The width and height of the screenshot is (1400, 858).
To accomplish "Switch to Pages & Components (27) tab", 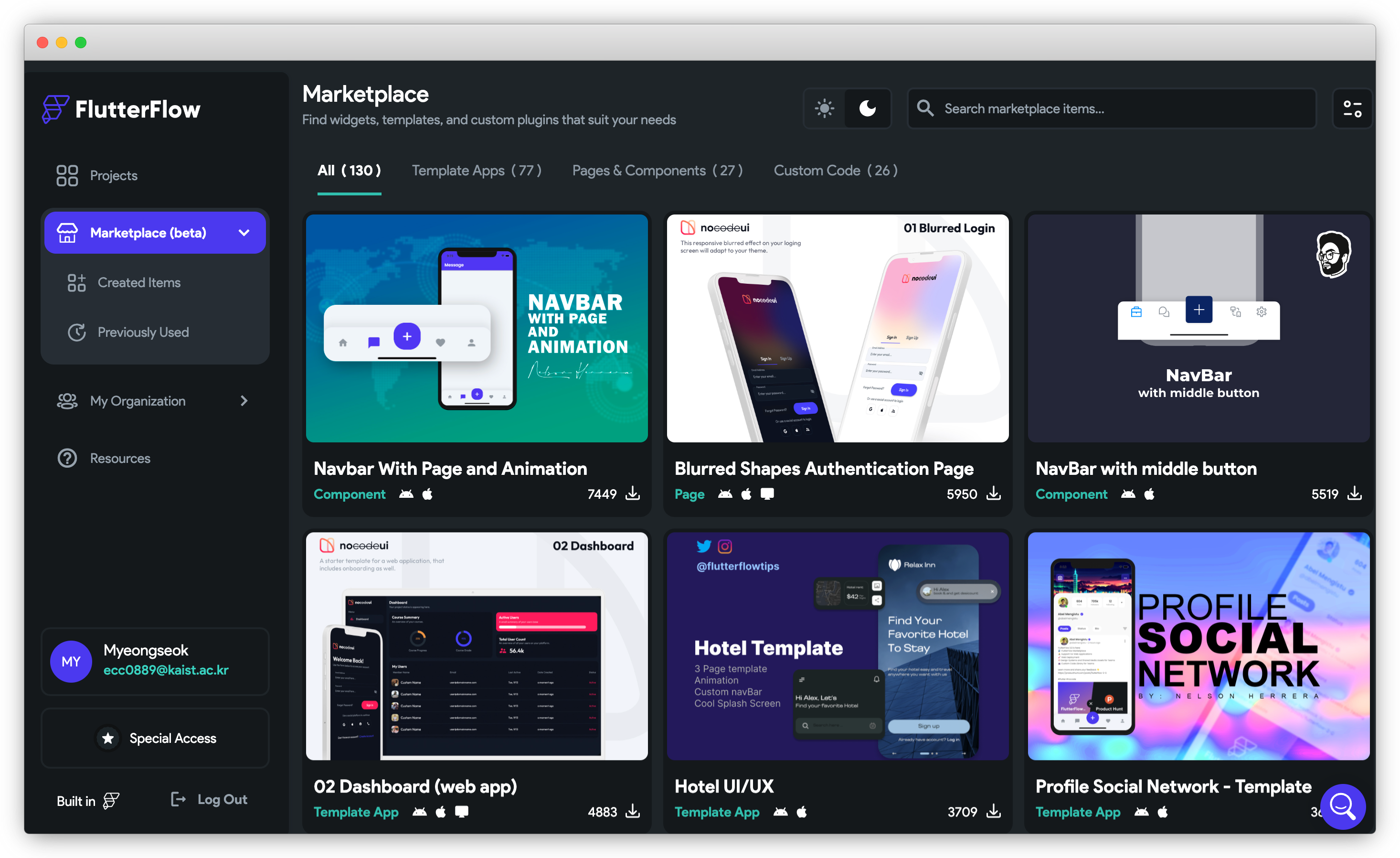I will pyautogui.click(x=658, y=171).
